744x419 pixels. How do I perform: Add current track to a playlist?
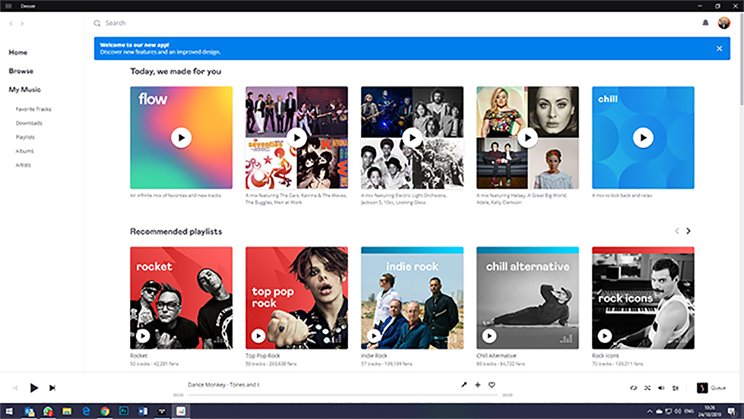click(478, 385)
